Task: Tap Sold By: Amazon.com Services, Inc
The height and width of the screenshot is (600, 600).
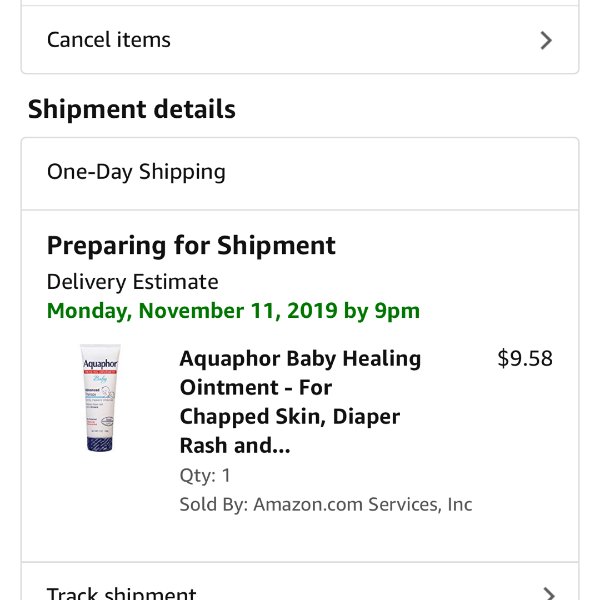Action: (325, 504)
